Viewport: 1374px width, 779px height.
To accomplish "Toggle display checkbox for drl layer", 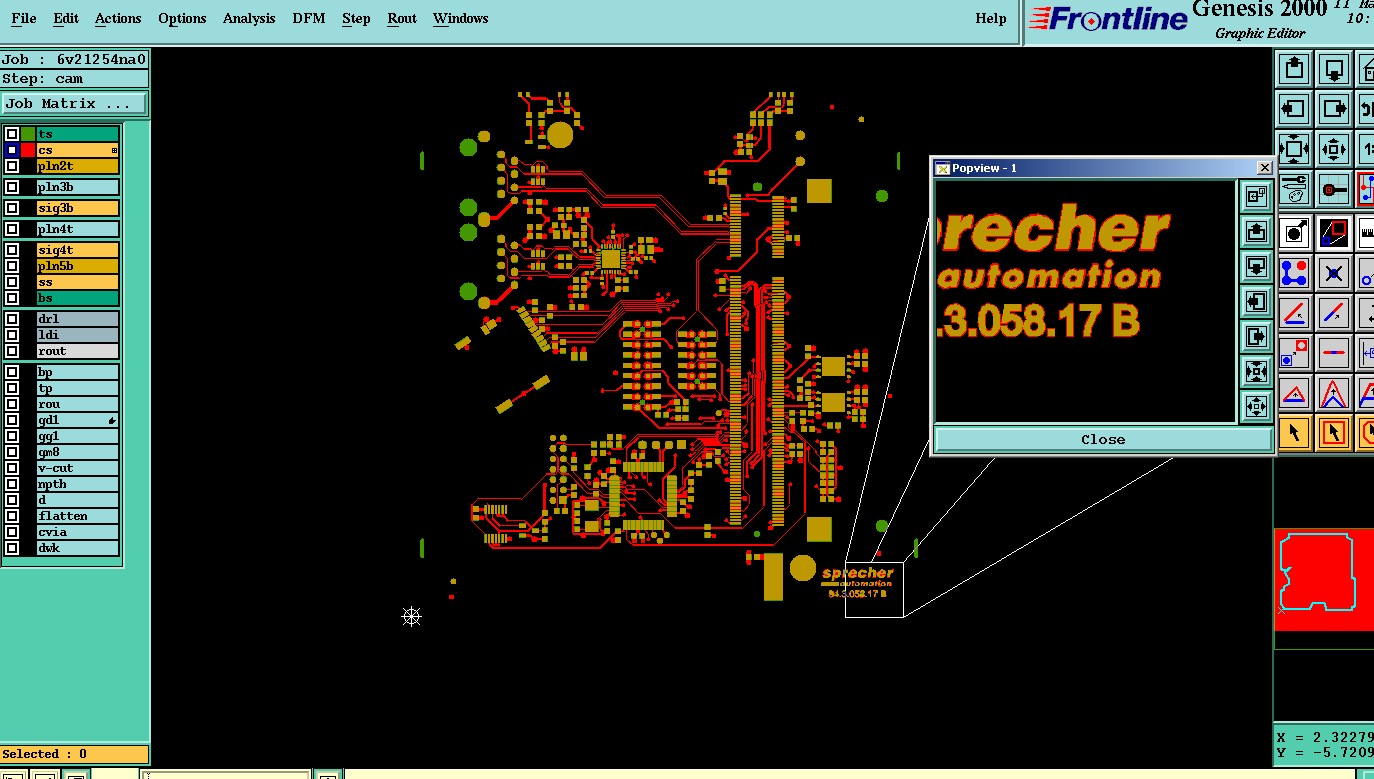I will coord(12,319).
